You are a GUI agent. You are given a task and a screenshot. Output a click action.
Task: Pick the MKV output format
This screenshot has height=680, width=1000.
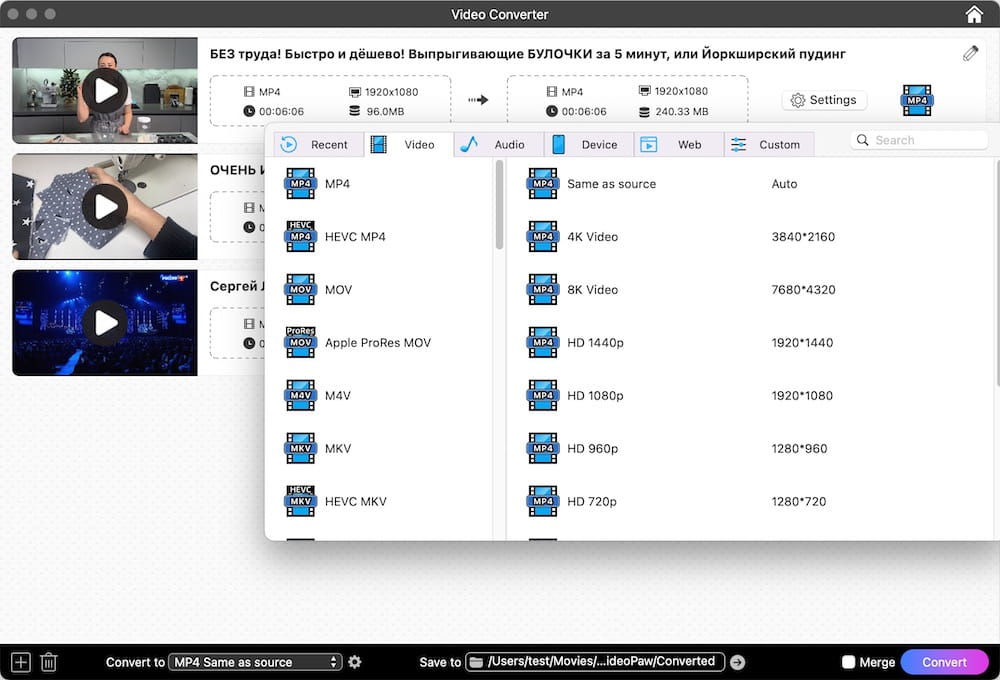(340, 448)
